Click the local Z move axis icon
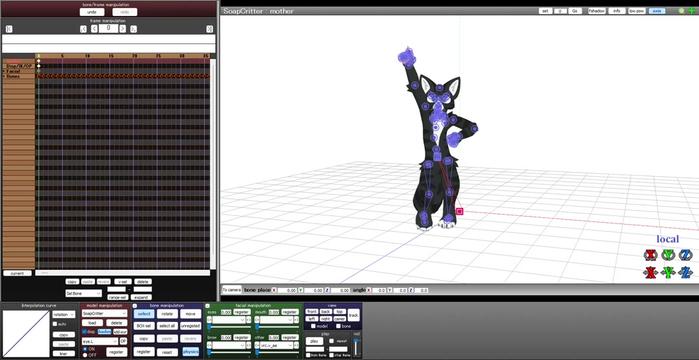Image resolution: width=699 pixels, height=360 pixels. [685, 272]
